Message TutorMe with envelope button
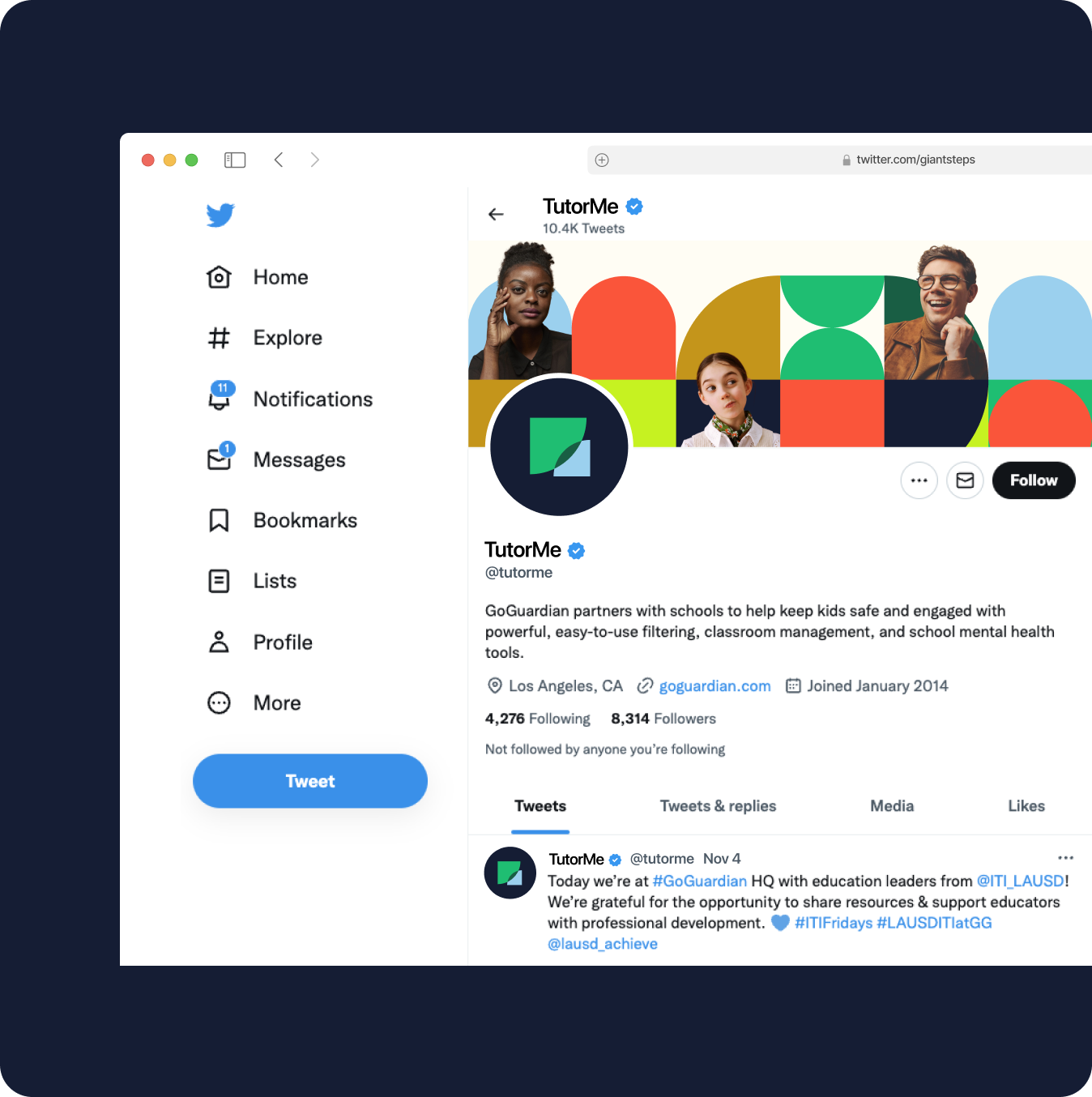This screenshot has height=1097, width=1092. point(965,480)
